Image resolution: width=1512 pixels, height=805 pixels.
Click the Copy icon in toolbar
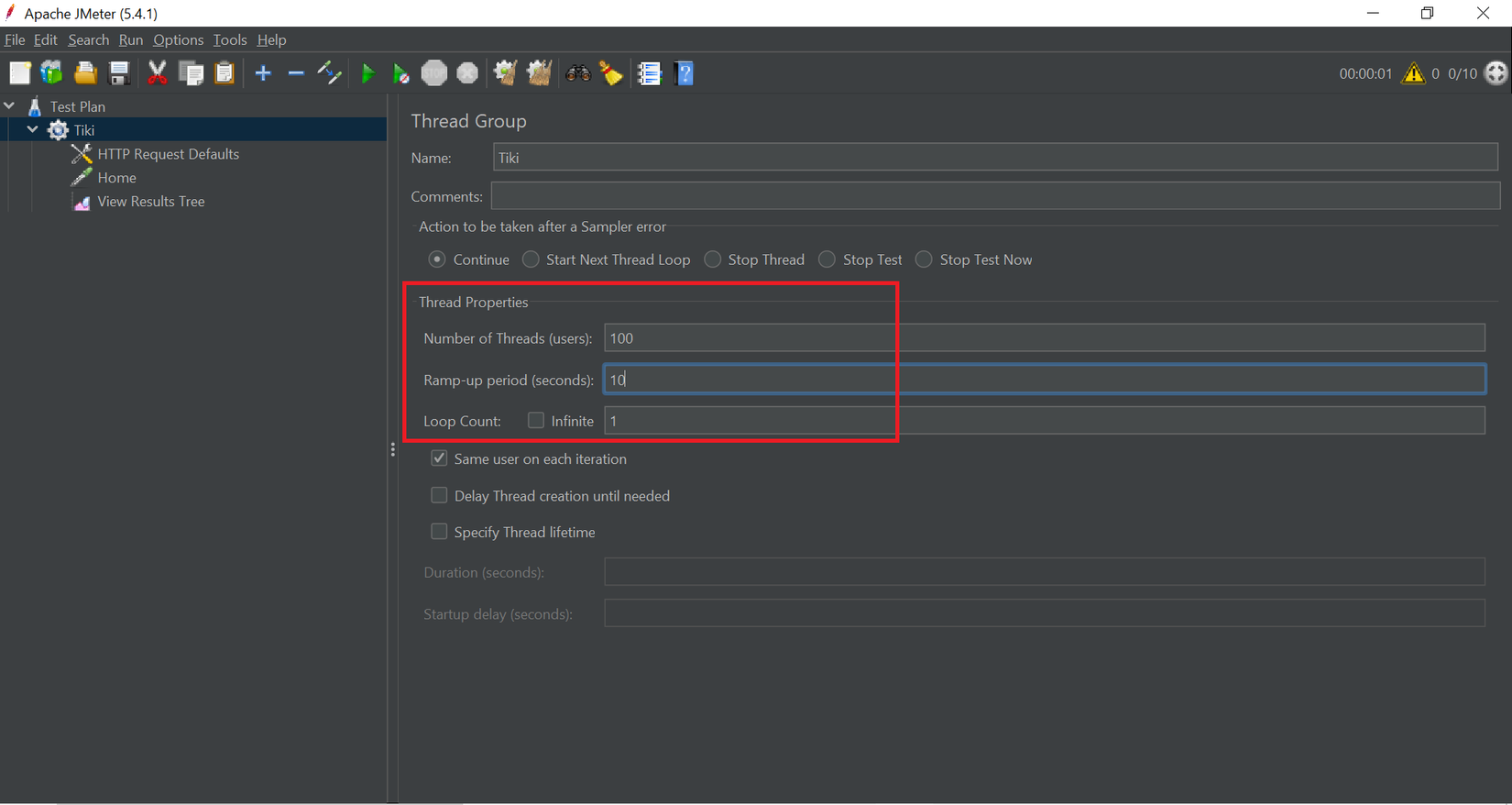[x=192, y=73]
